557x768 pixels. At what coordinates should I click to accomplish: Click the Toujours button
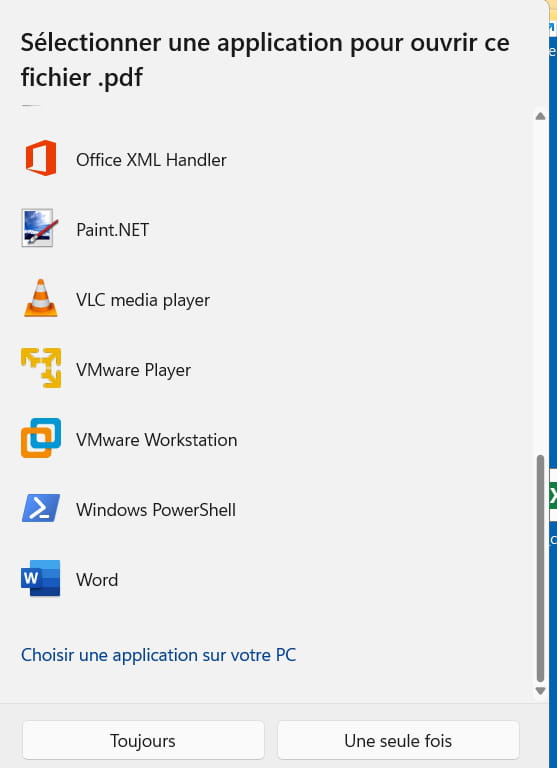143,740
